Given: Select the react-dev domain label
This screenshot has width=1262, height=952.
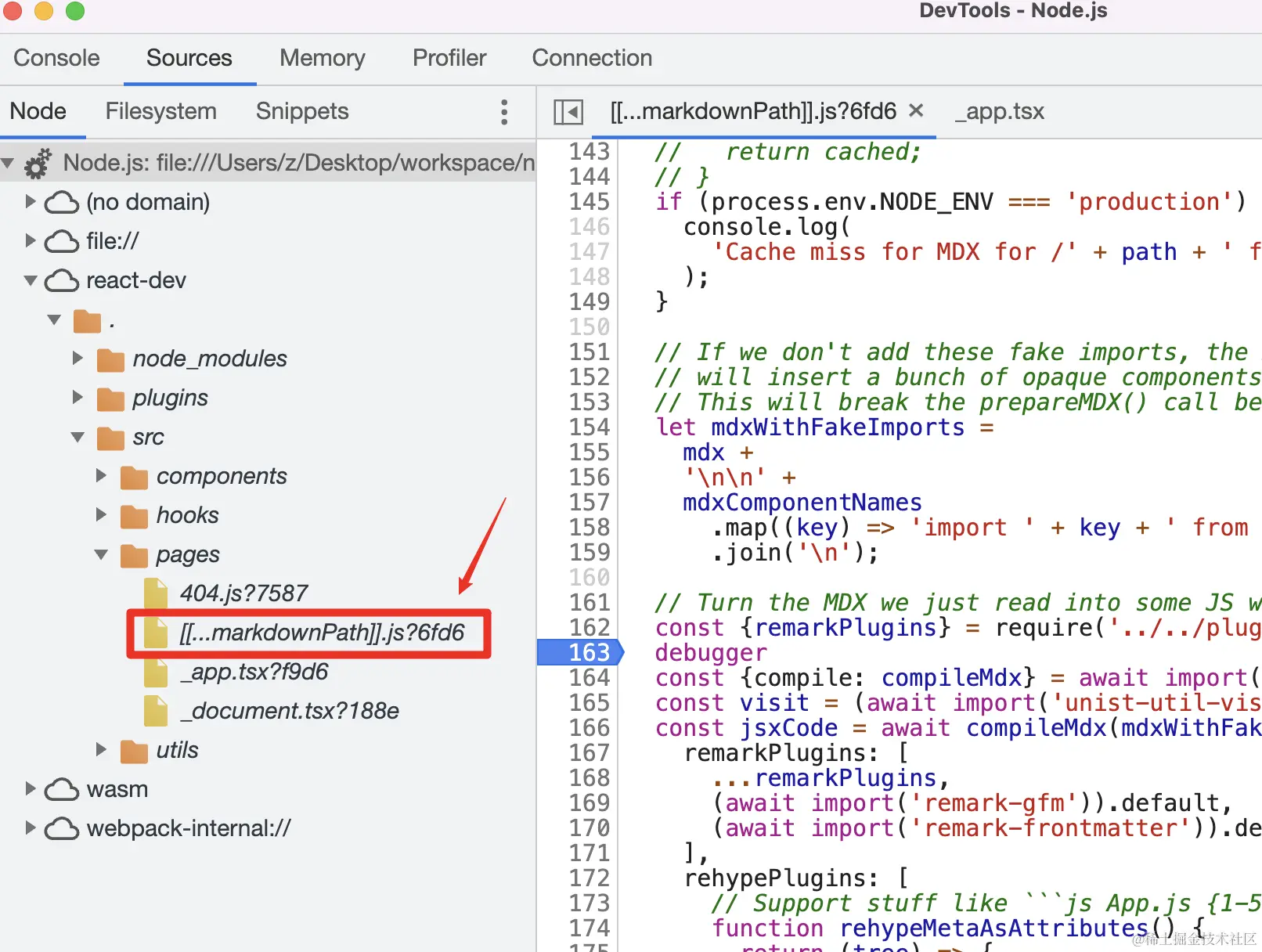Looking at the screenshot, I should tap(136, 280).
